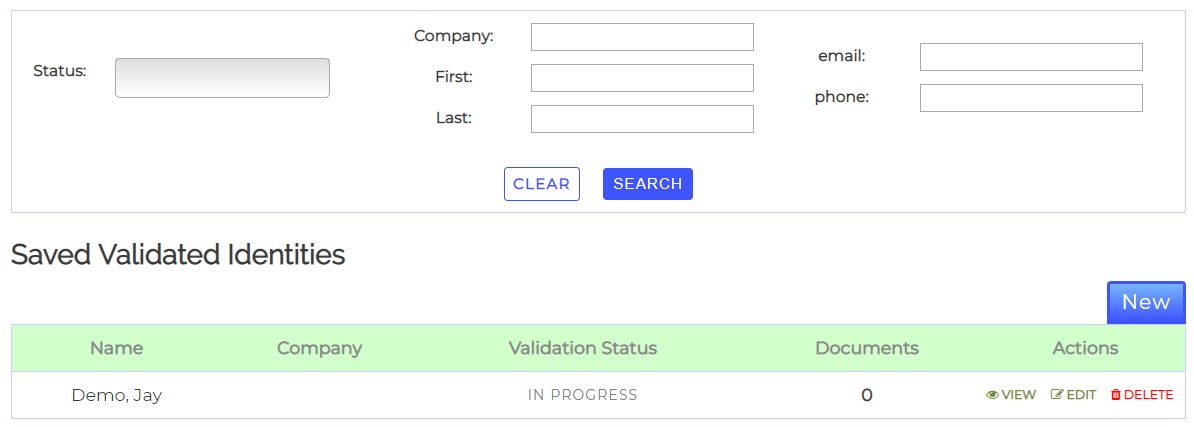Viewport: 1194px width, 427px height.
Task: Click the Company column header in table
Action: pyautogui.click(x=319, y=348)
